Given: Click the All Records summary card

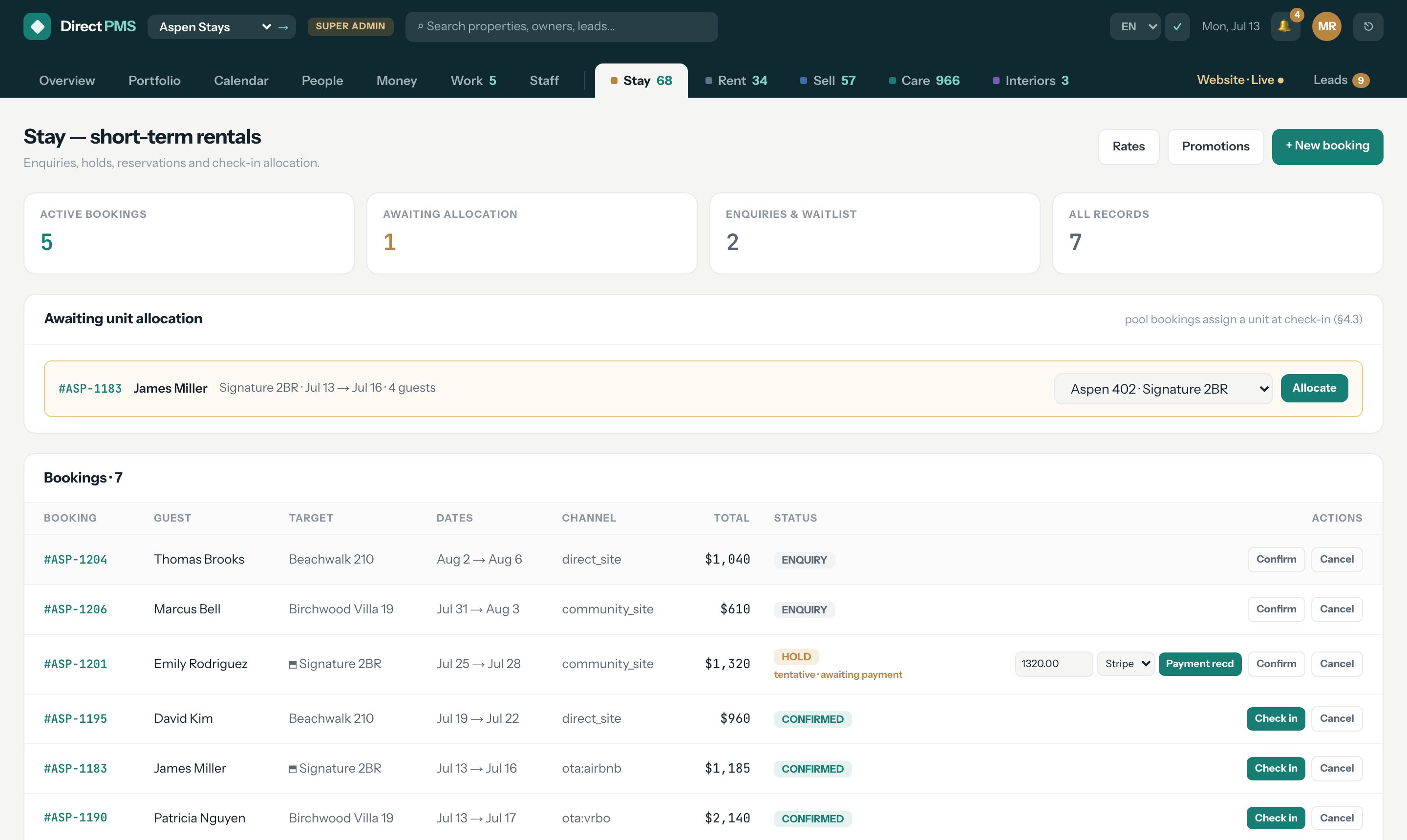Looking at the screenshot, I should pos(1217,234).
